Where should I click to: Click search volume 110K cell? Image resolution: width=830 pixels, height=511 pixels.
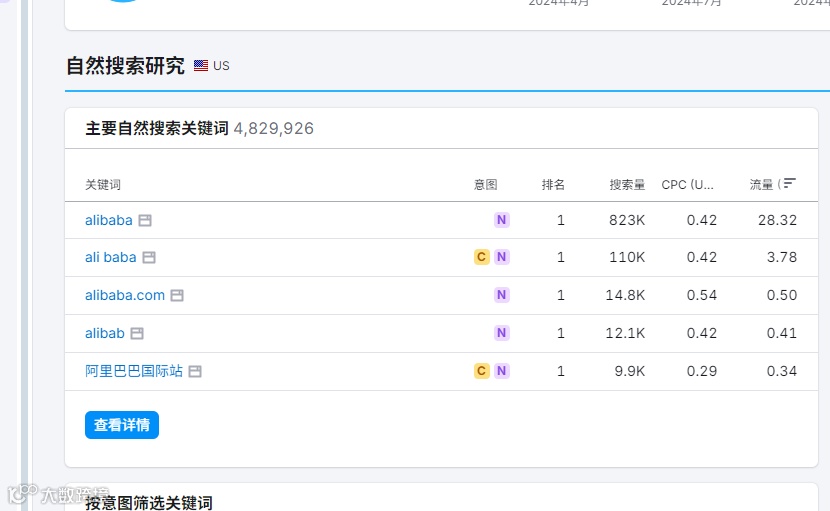click(627, 257)
